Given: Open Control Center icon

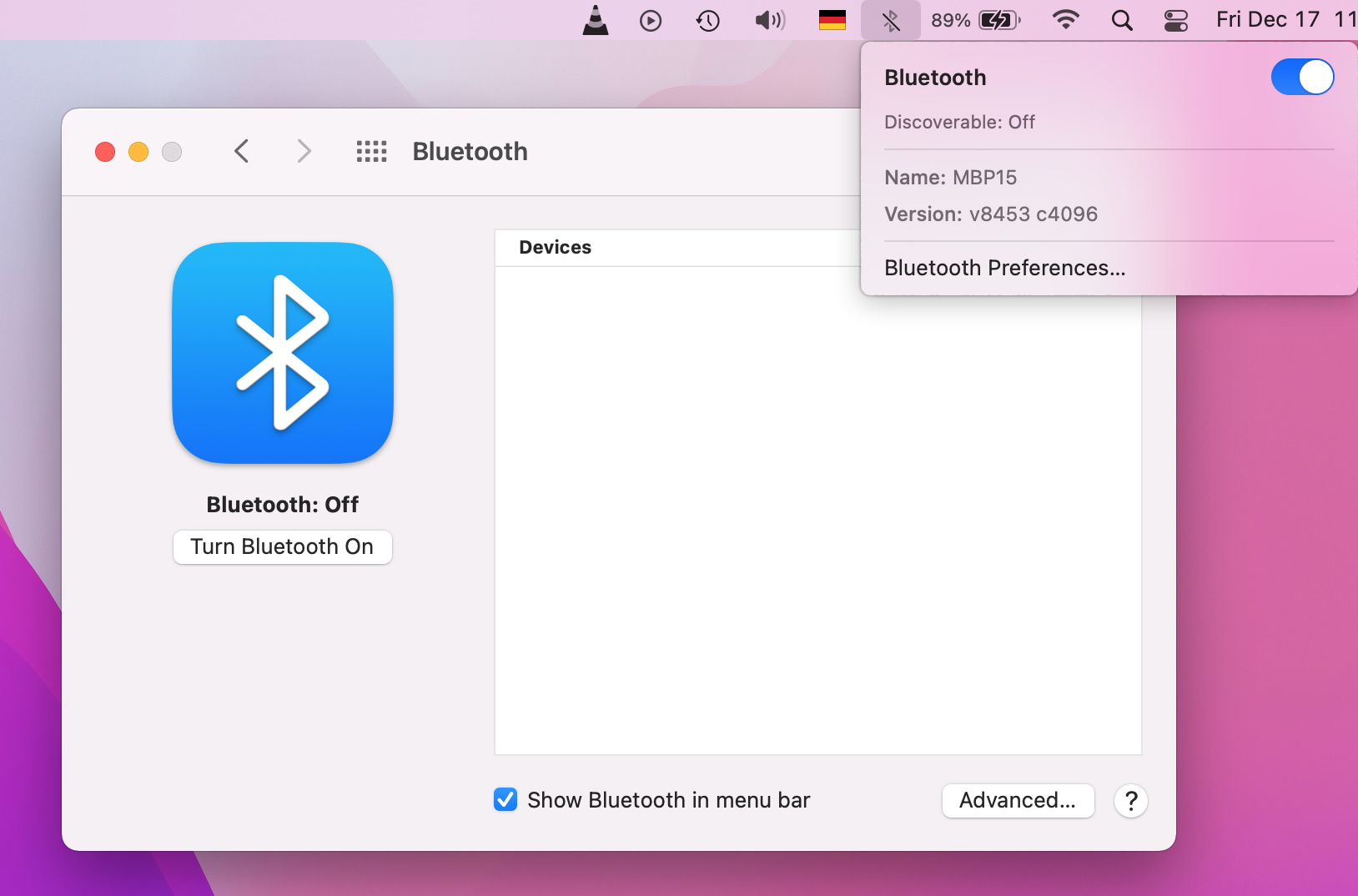Looking at the screenshot, I should (1176, 20).
